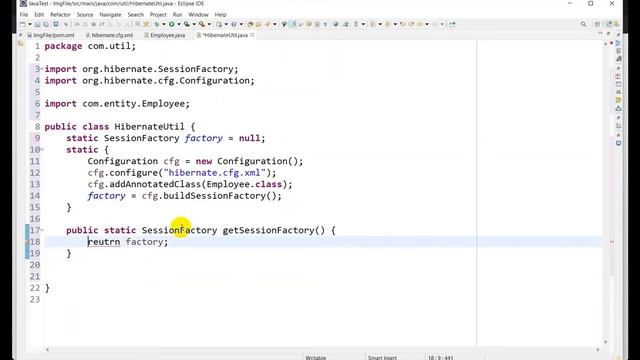Viewport: 640px width, 360px height.
Task: Click the vertical scrollbar of the editor
Action: coord(606,192)
